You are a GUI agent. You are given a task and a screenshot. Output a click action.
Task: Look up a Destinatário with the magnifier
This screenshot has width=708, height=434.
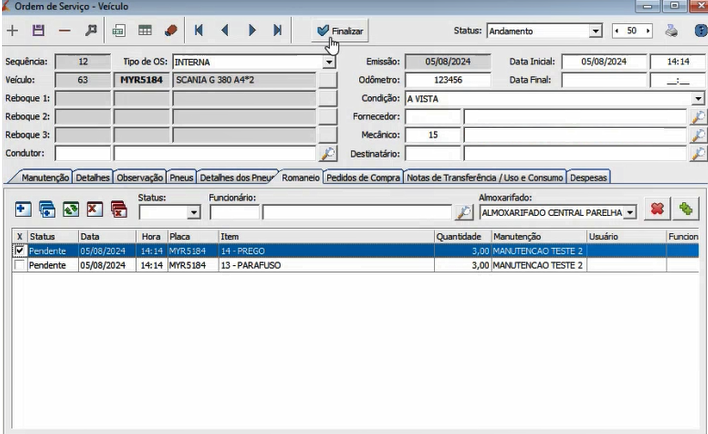[x=698, y=154]
